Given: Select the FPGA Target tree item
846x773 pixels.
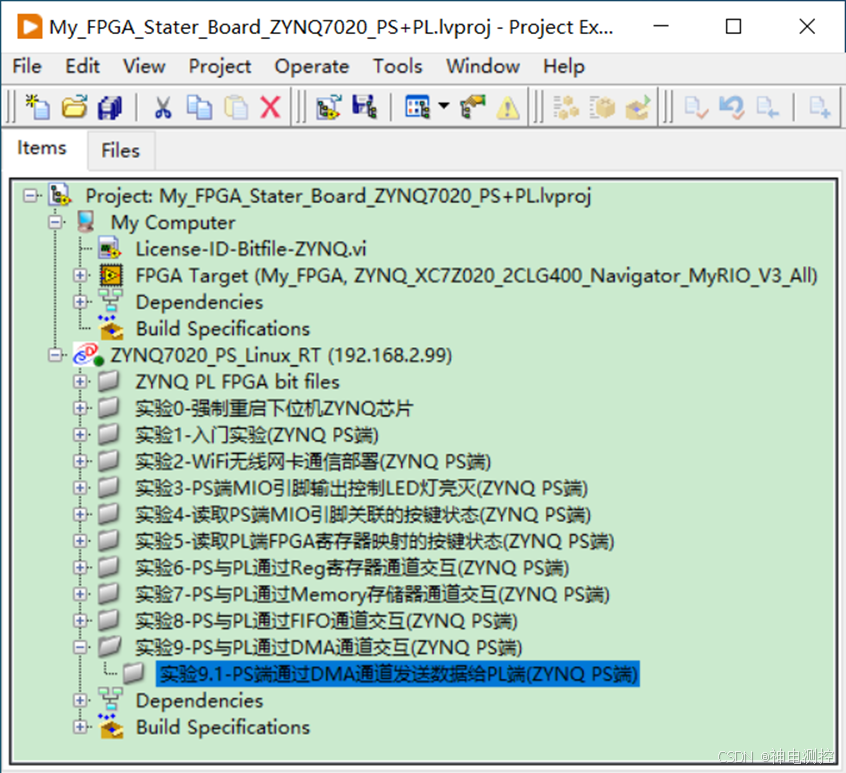Looking at the screenshot, I should click(476, 276).
